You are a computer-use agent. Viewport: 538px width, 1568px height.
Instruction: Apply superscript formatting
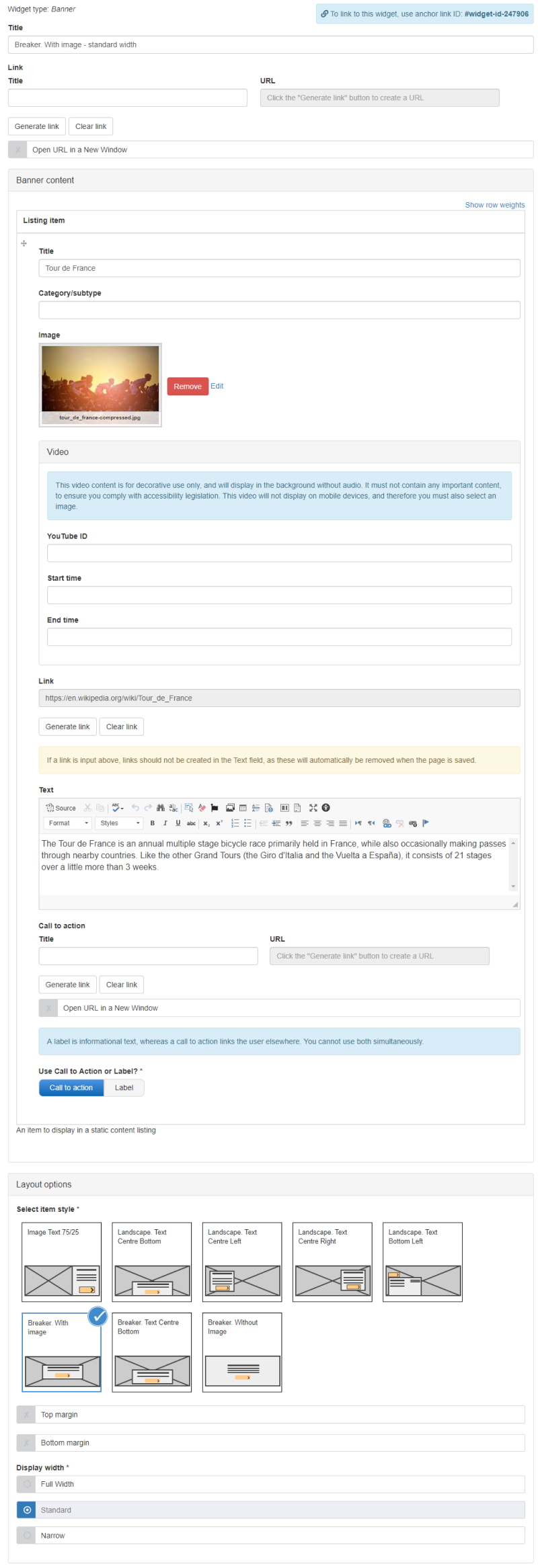(219, 823)
